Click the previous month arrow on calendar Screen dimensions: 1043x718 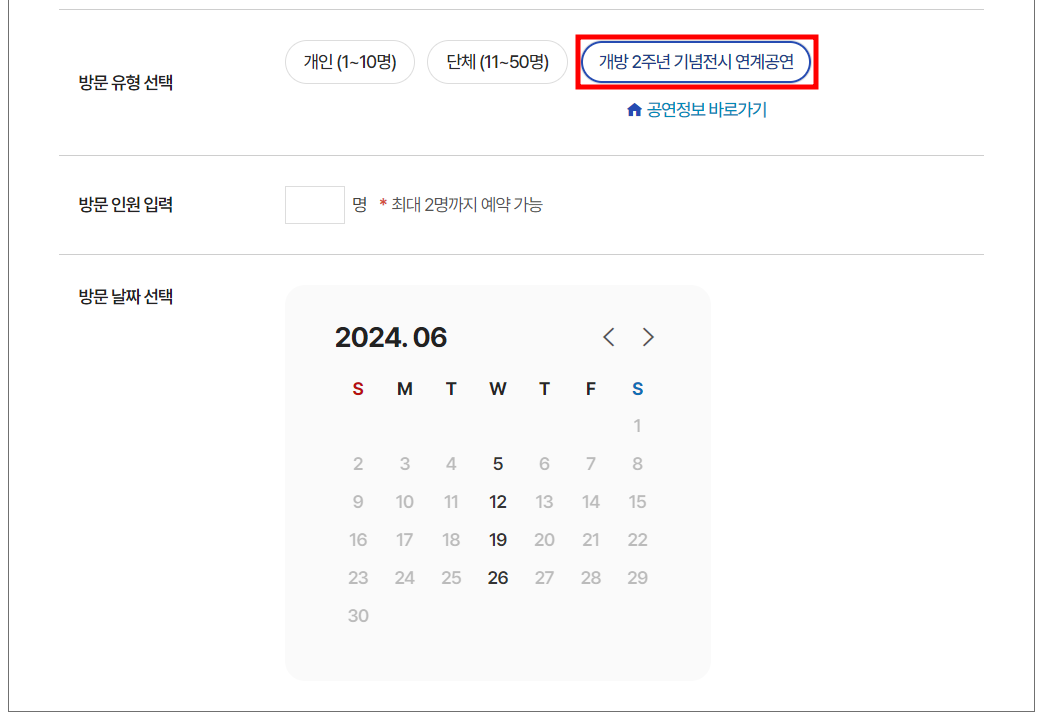[609, 337]
